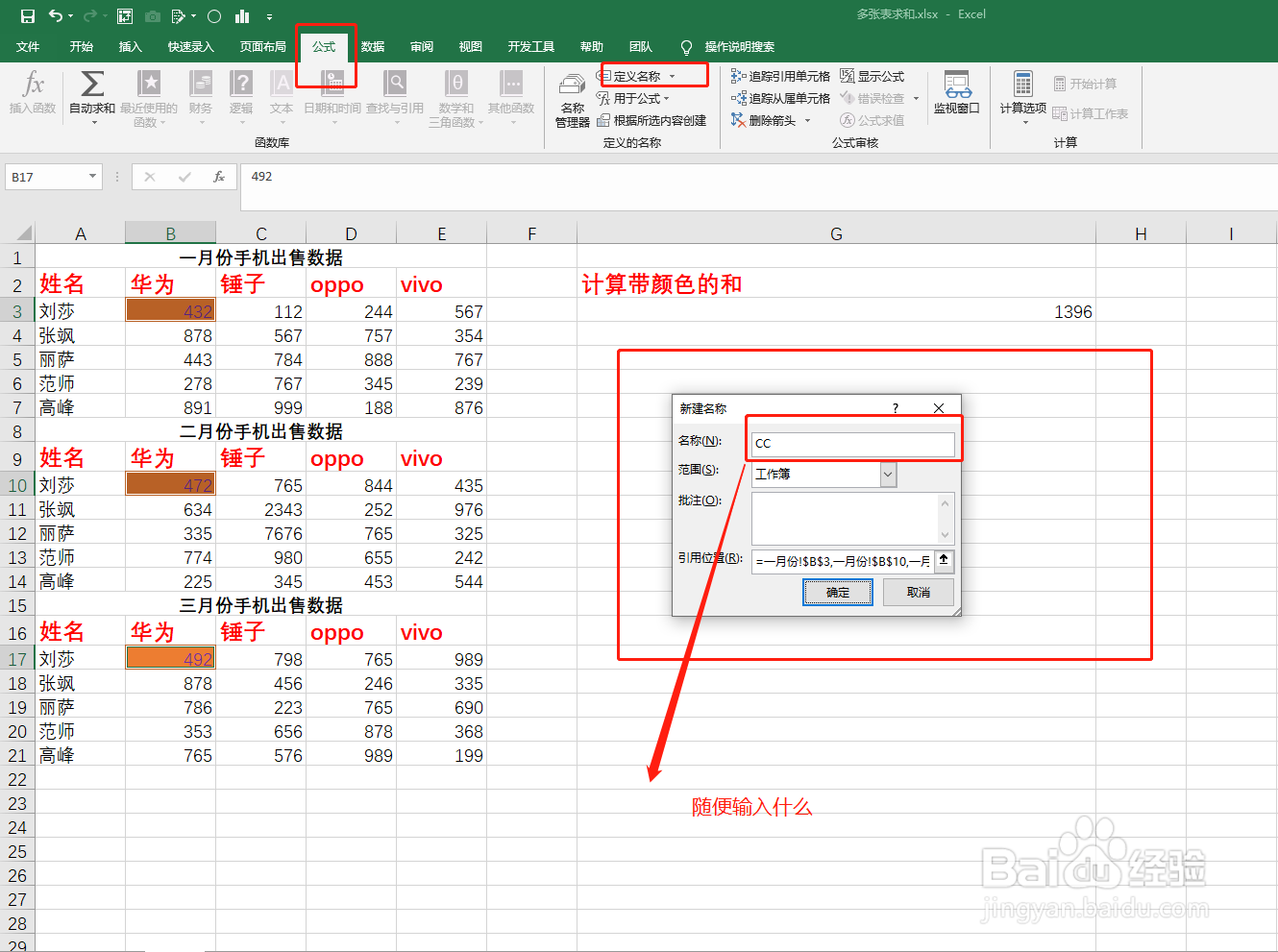Viewport: 1278px width, 952px height.
Task: Click the 名称 input field containing CC
Action: tap(853, 443)
